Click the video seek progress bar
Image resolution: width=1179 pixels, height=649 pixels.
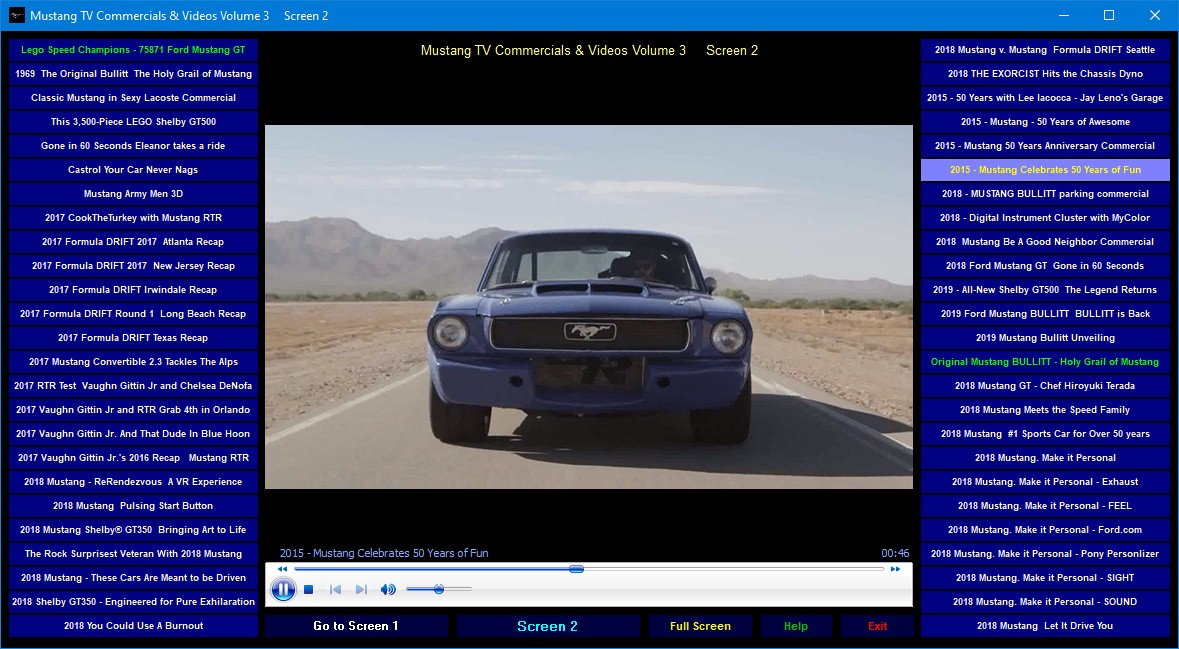click(x=589, y=569)
